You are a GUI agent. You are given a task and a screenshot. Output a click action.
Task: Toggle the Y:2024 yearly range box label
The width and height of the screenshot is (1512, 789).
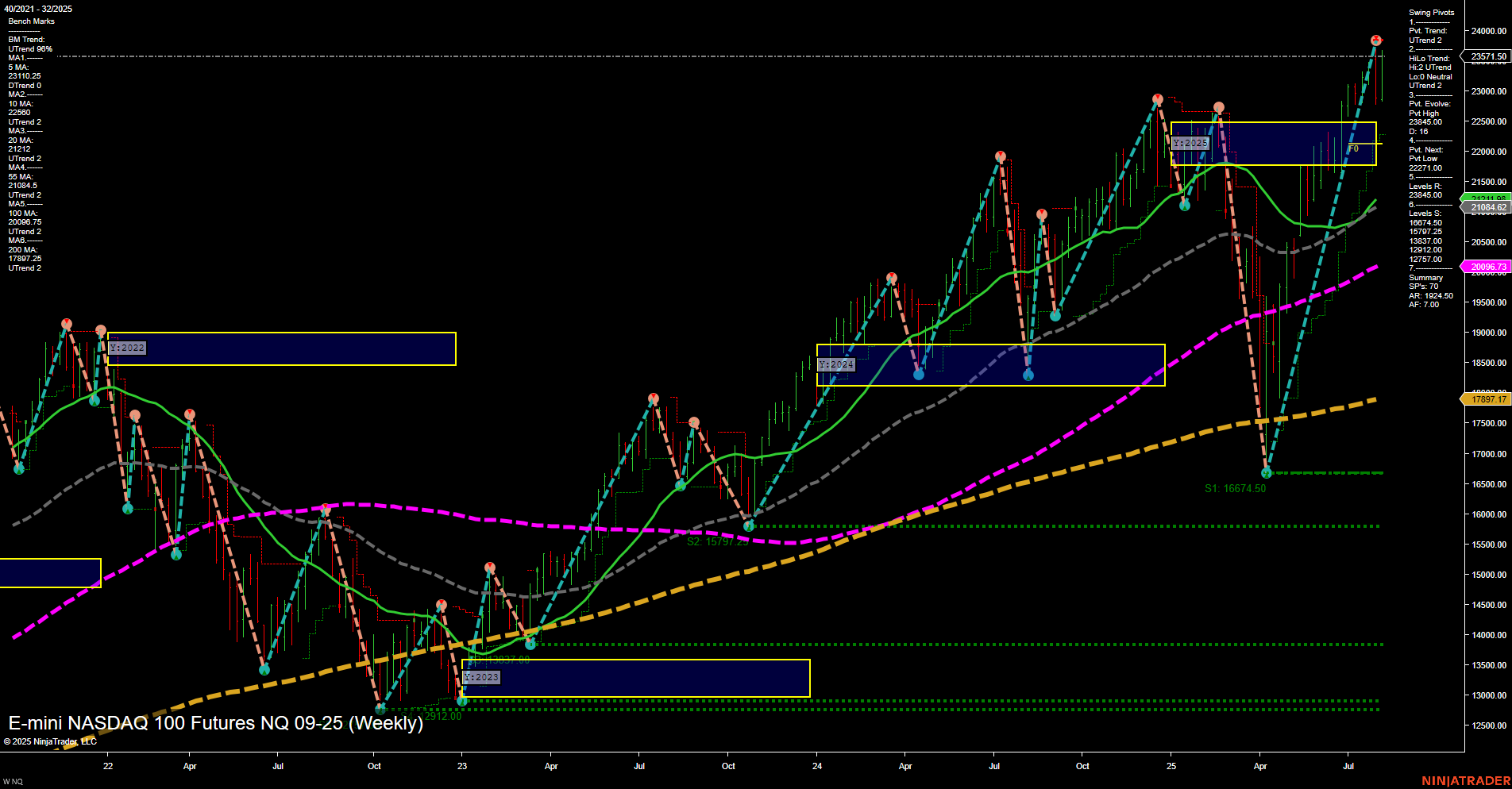click(836, 364)
